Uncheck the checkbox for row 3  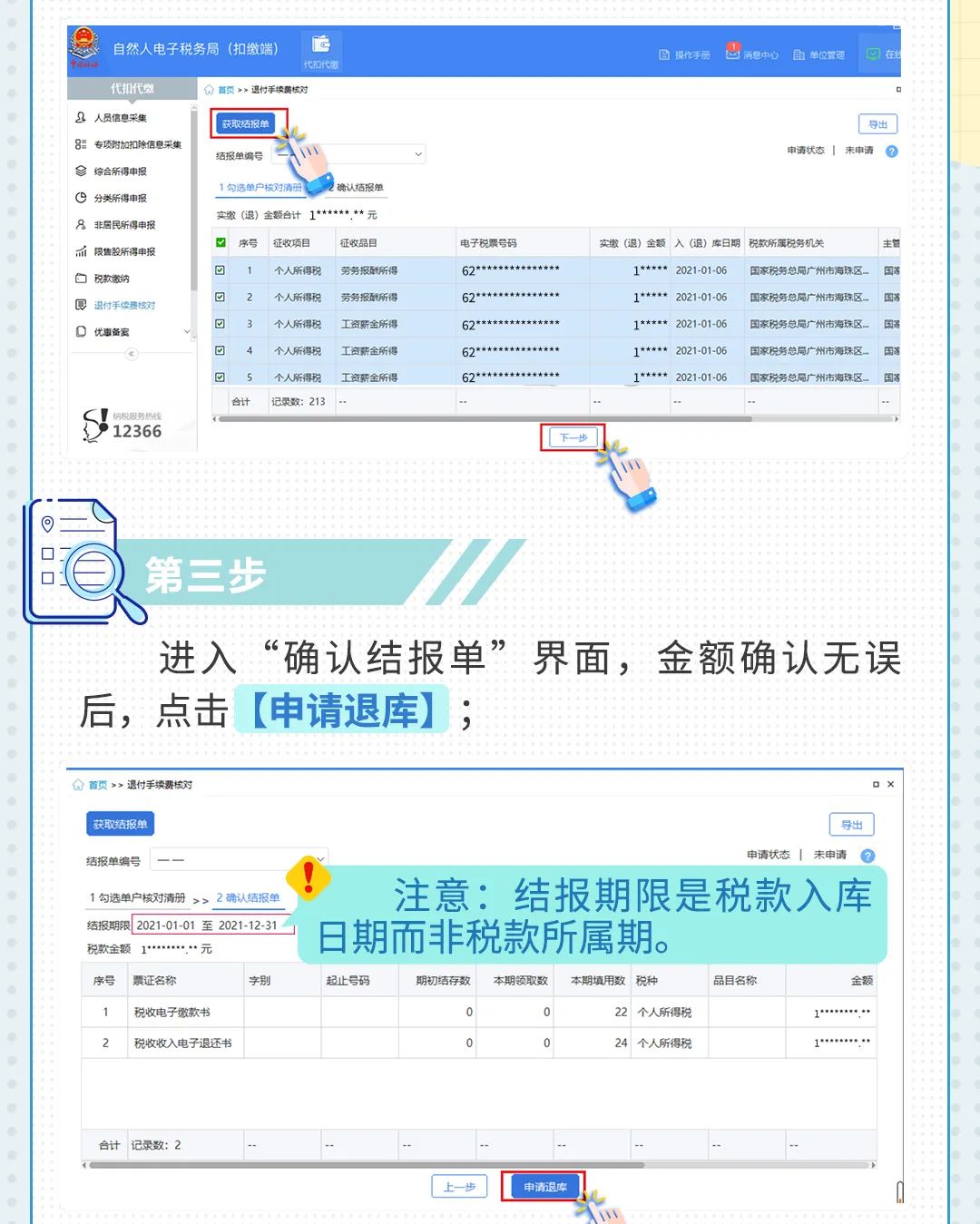[x=220, y=323]
